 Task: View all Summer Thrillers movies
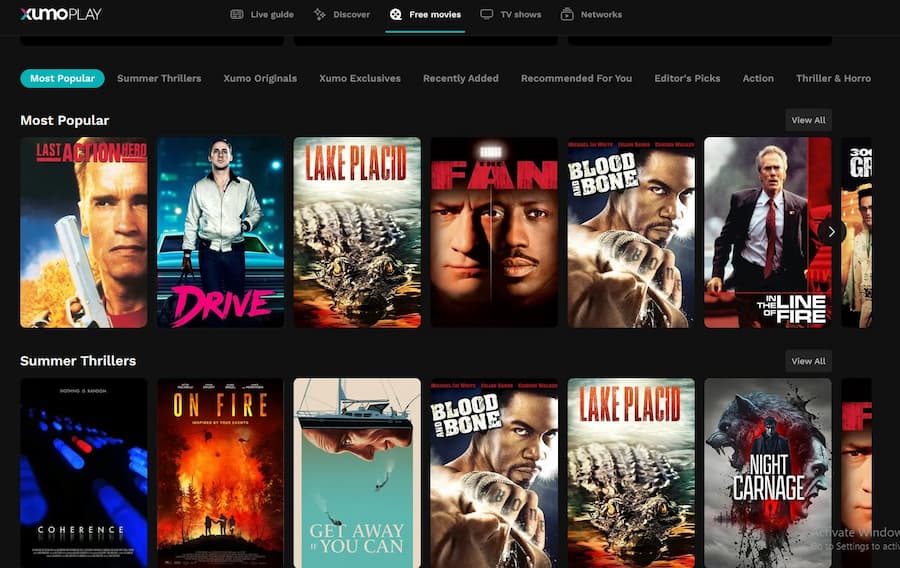click(x=808, y=361)
